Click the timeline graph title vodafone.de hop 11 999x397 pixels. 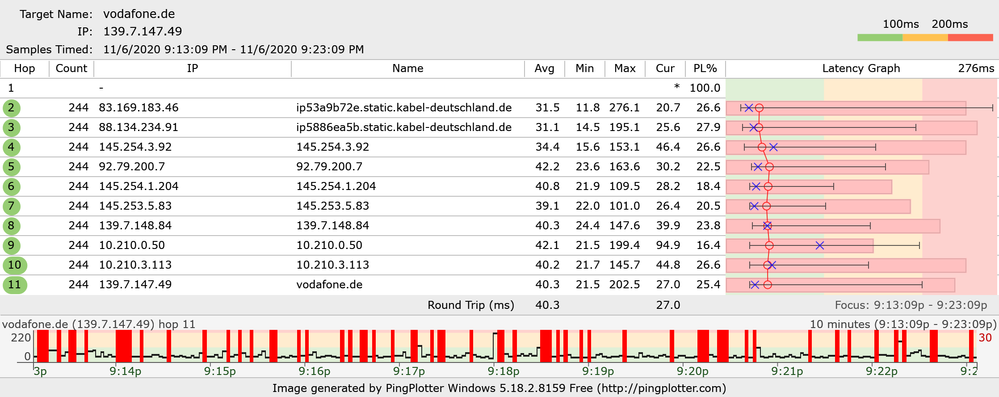click(x=99, y=324)
